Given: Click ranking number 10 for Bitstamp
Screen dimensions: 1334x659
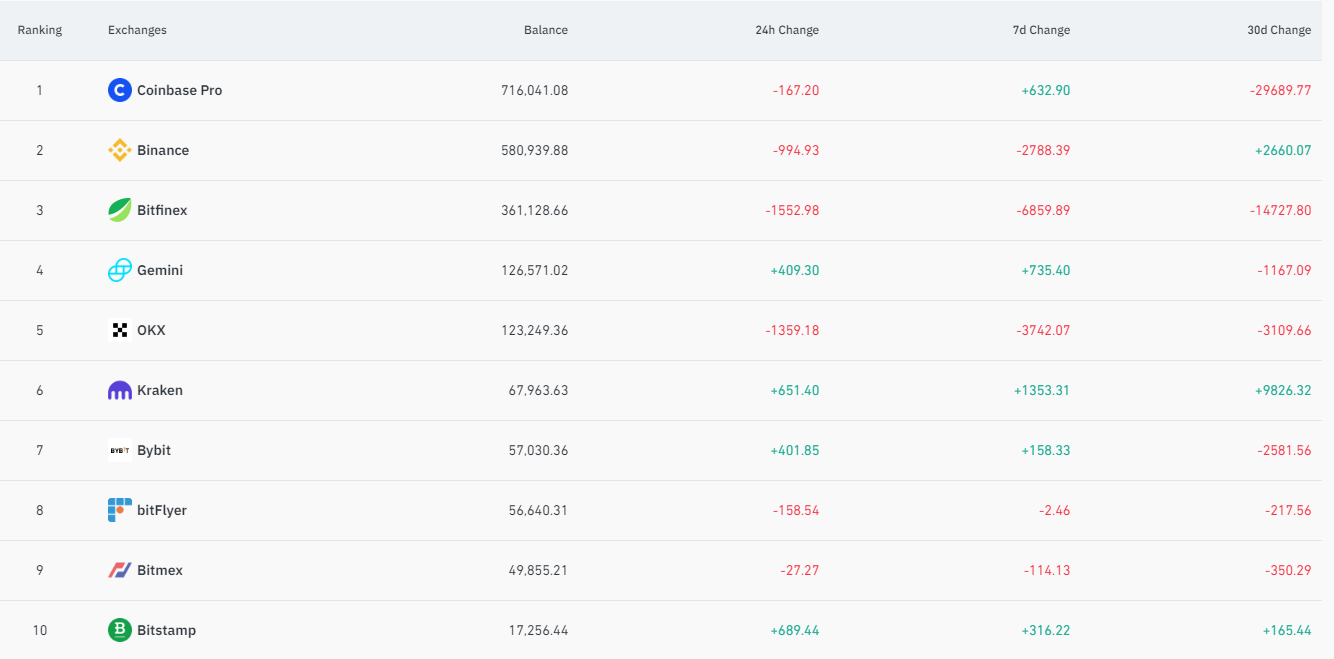Looking at the screenshot, I should (40, 630).
